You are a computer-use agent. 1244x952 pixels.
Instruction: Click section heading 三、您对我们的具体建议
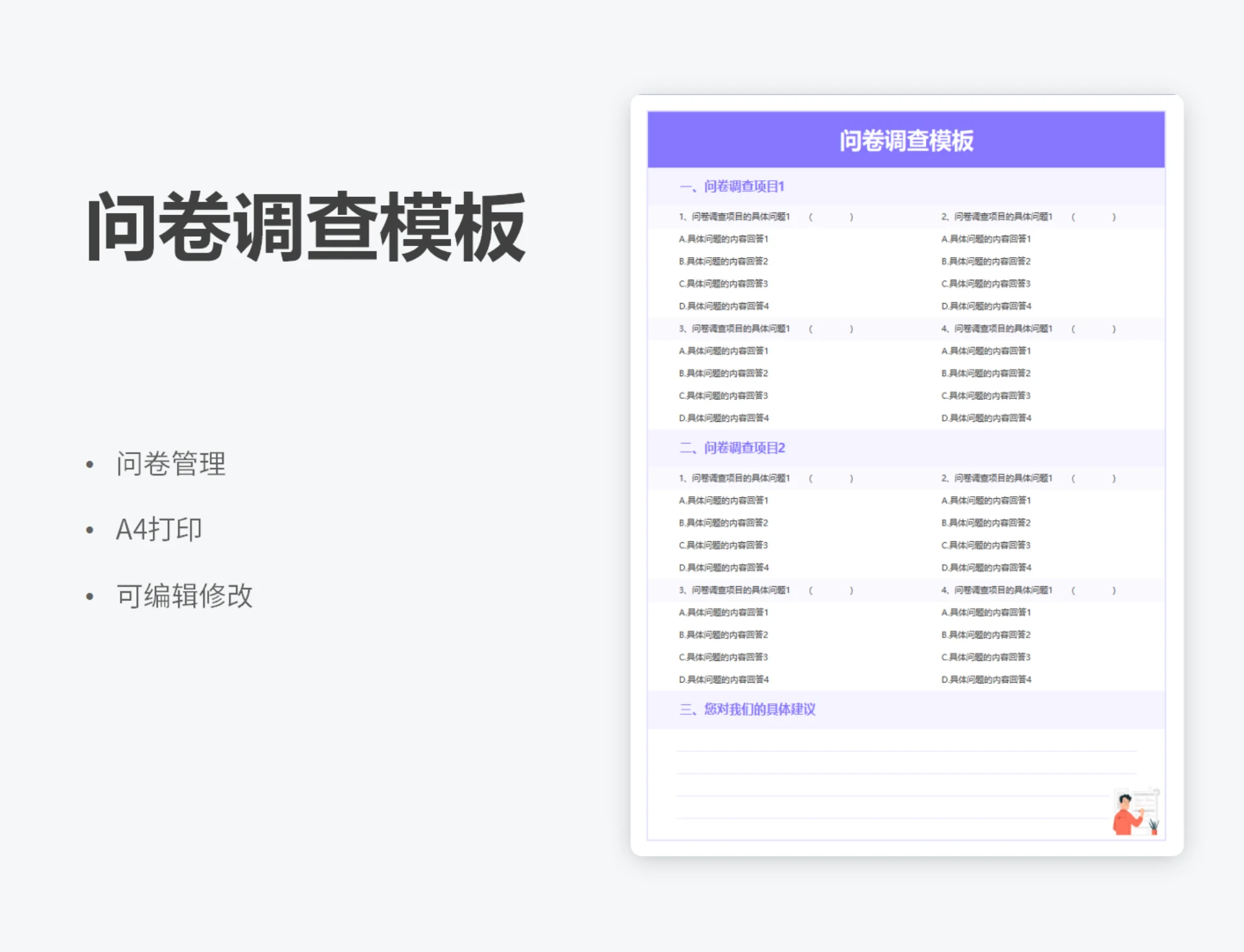coord(747,709)
